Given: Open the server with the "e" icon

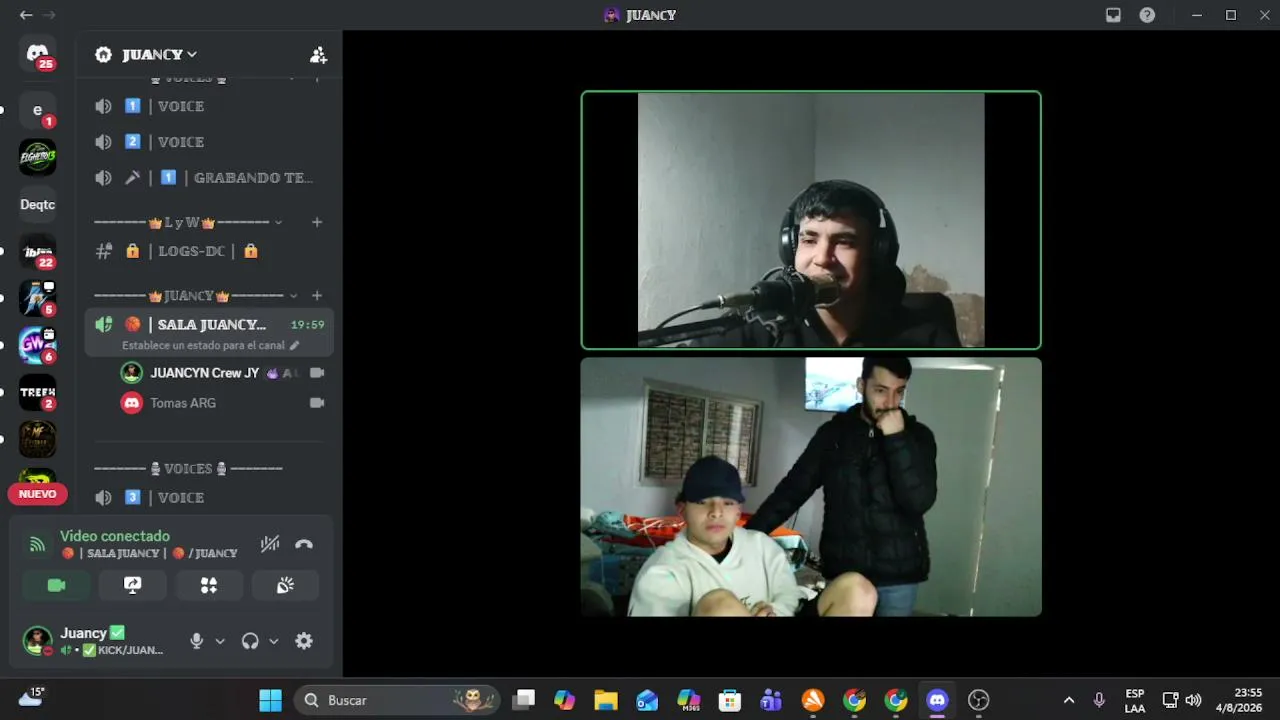Looking at the screenshot, I should tap(38, 110).
